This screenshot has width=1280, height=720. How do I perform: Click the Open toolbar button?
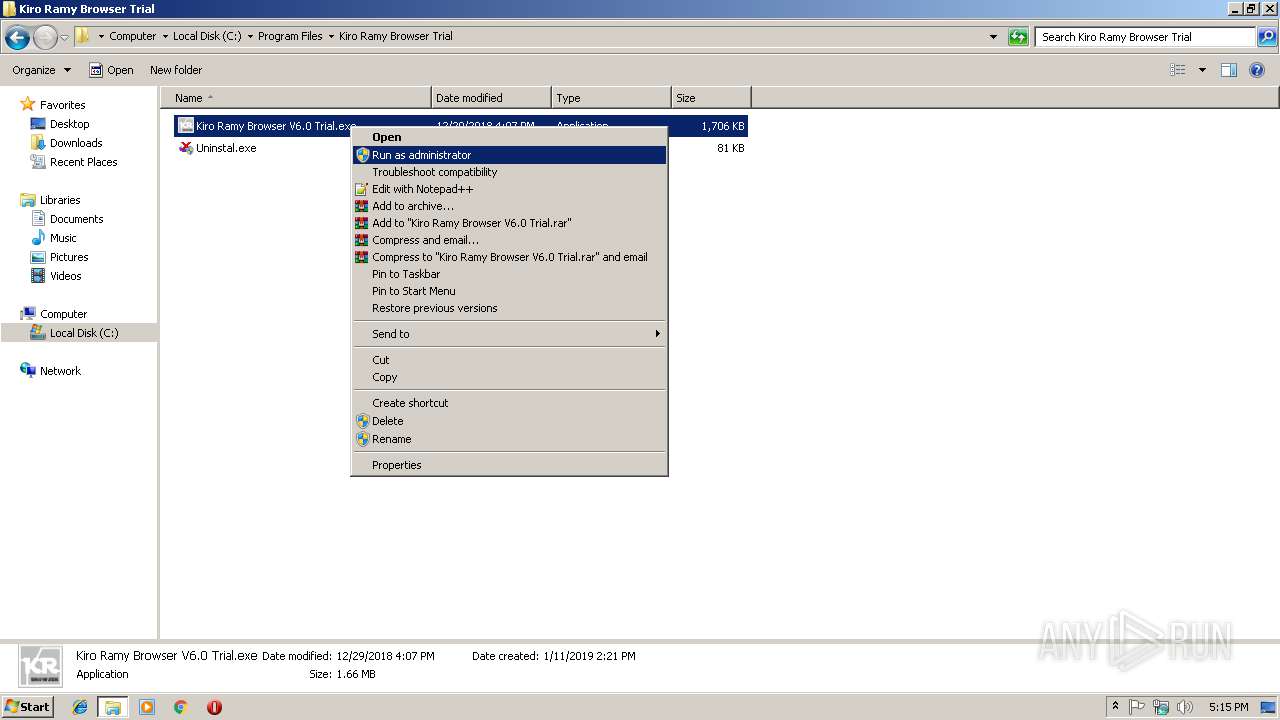point(111,70)
